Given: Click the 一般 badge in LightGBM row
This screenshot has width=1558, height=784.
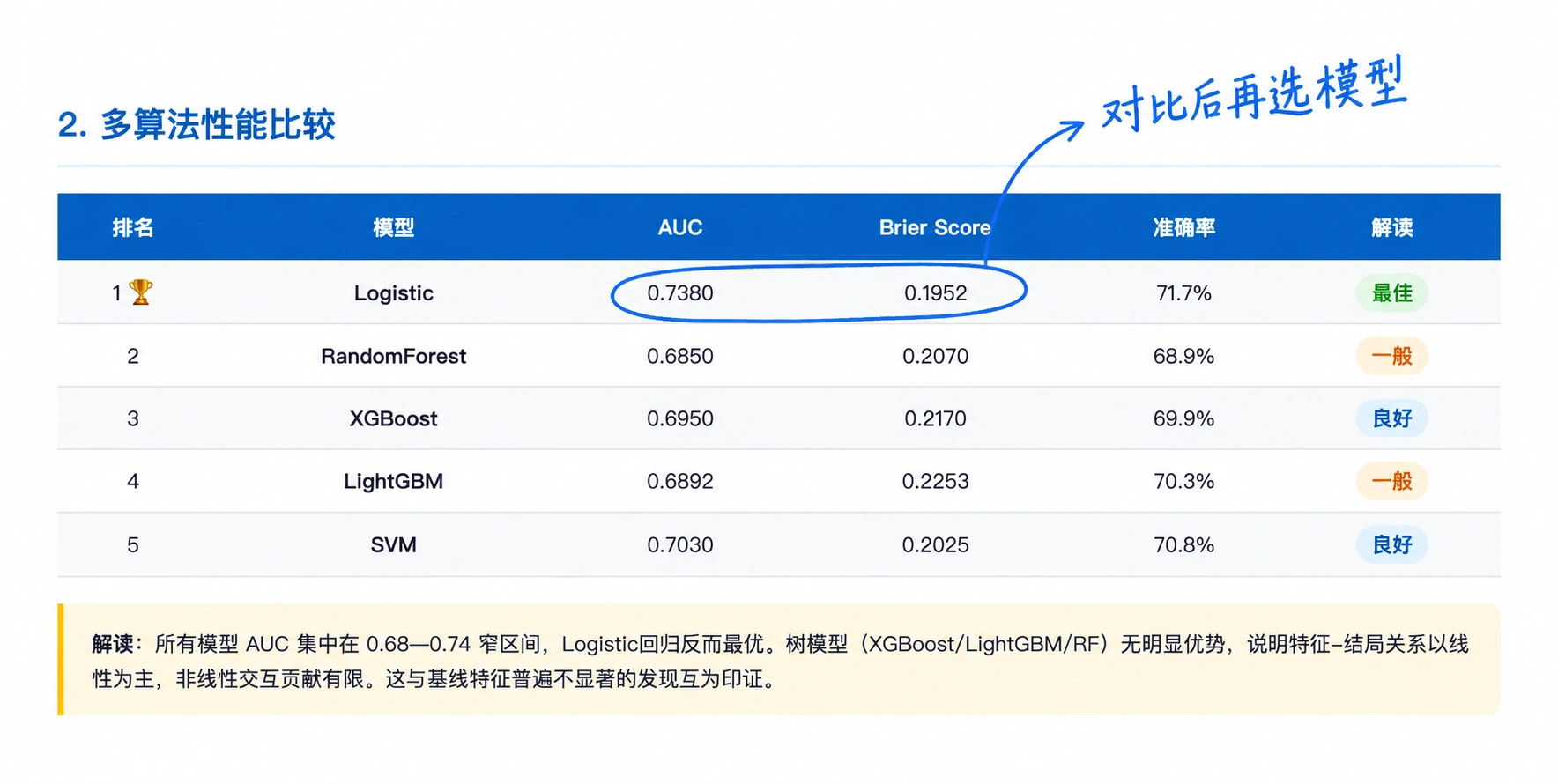Looking at the screenshot, I should click(1392, 481).
